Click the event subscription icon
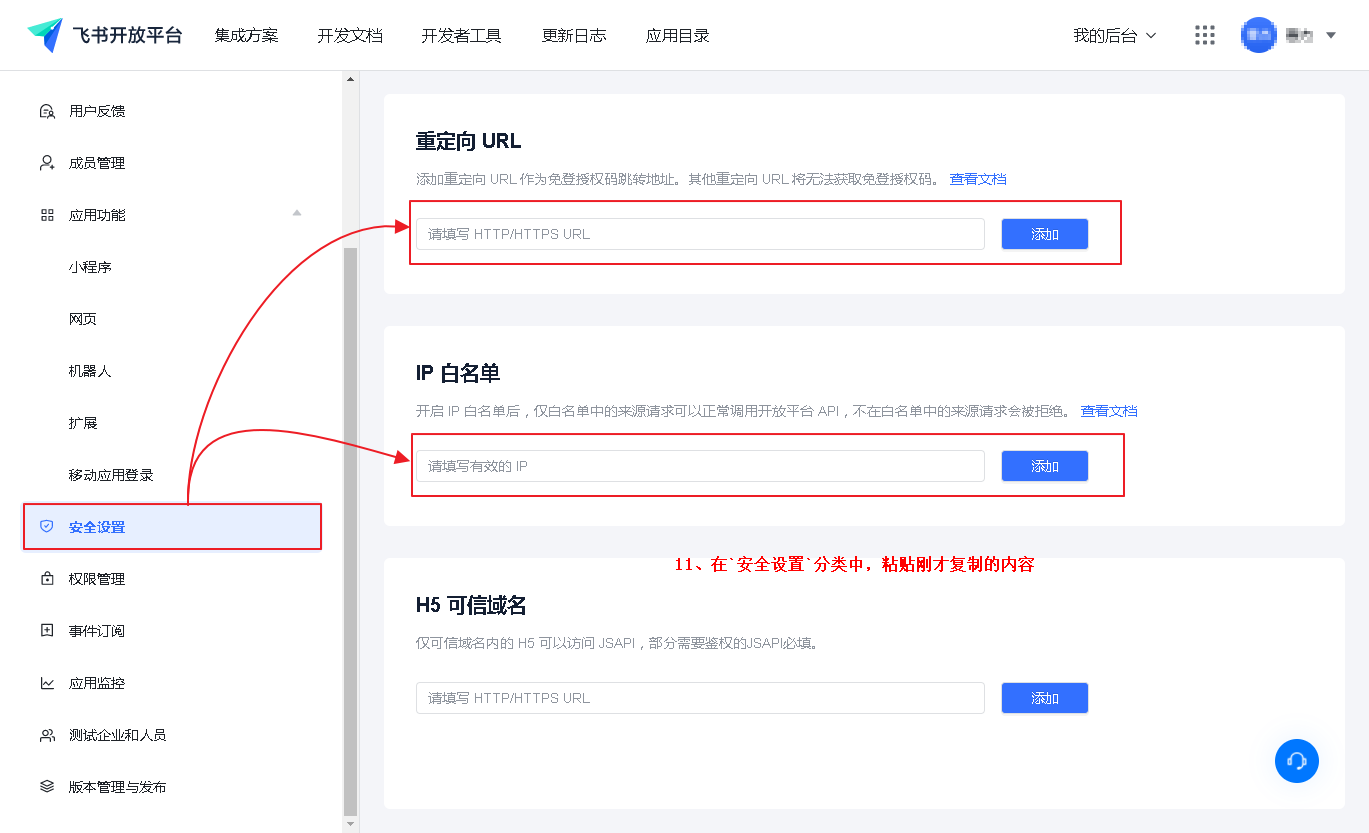The image size is (1369, 833). (x=47, y=631)
